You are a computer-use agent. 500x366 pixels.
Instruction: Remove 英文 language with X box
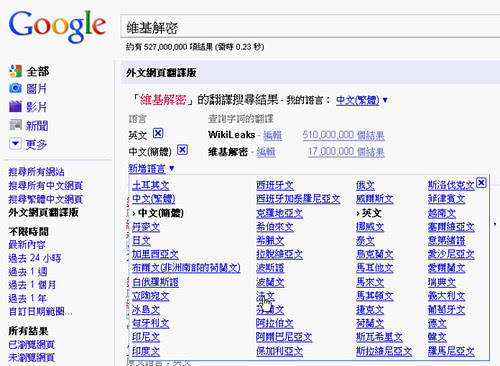pyautogui.click(x=158, y=133)
